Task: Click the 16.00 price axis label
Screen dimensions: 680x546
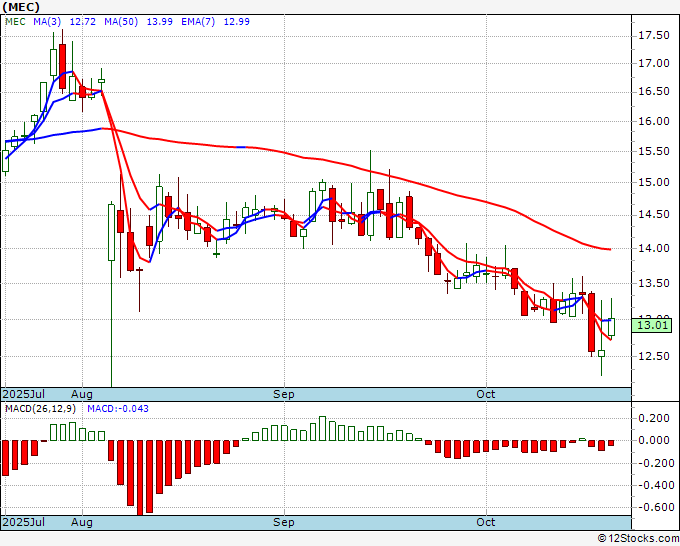Action: [654, 121]
